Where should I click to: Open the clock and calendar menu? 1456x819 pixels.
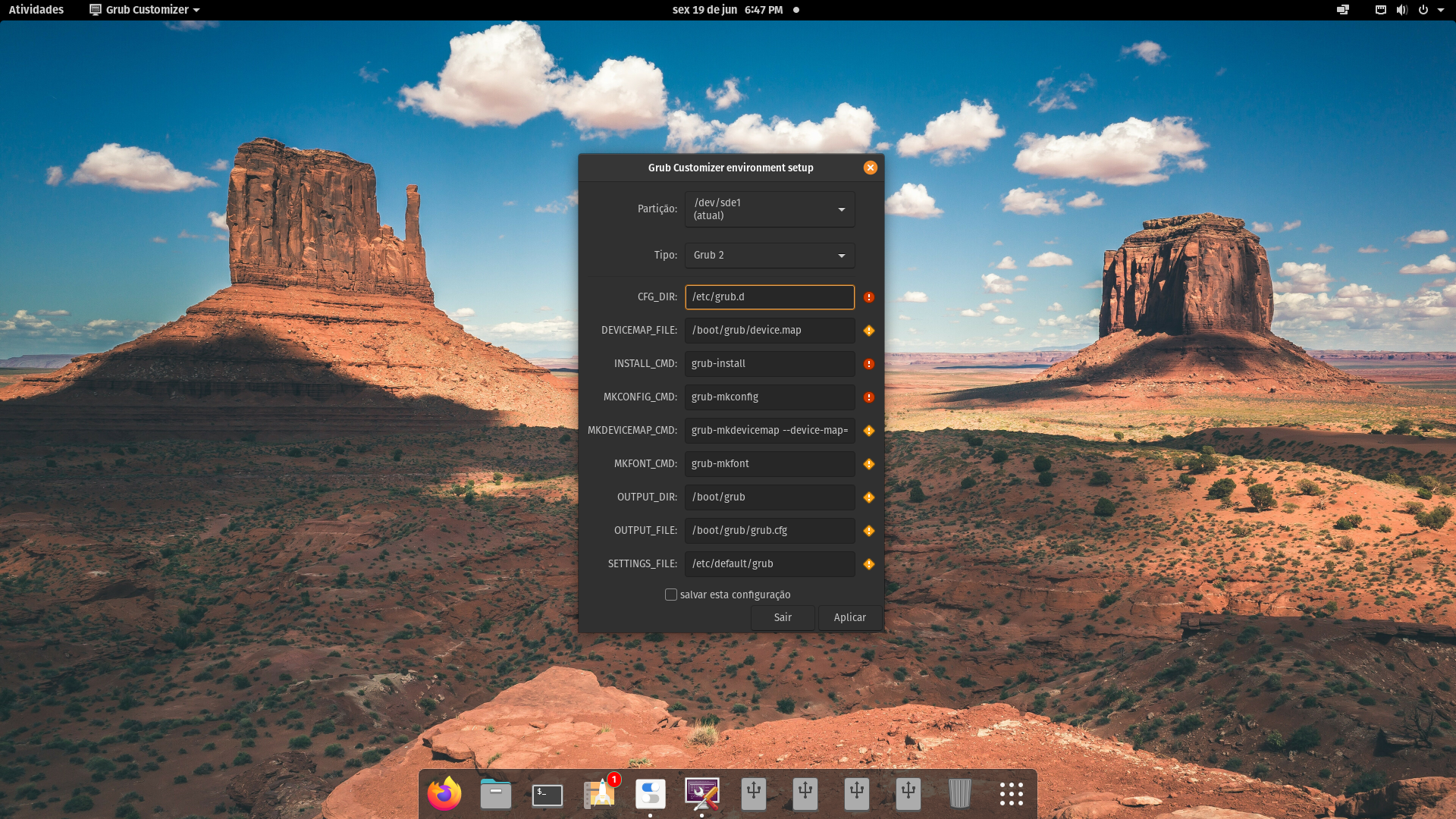tap(728, 10)
